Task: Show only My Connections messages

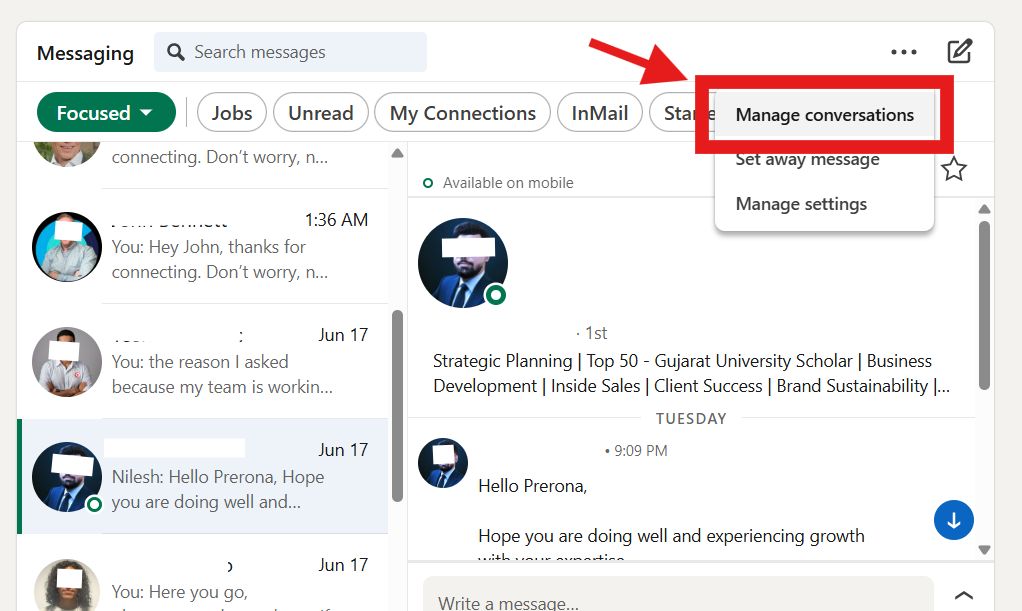Action: point(462,112)
